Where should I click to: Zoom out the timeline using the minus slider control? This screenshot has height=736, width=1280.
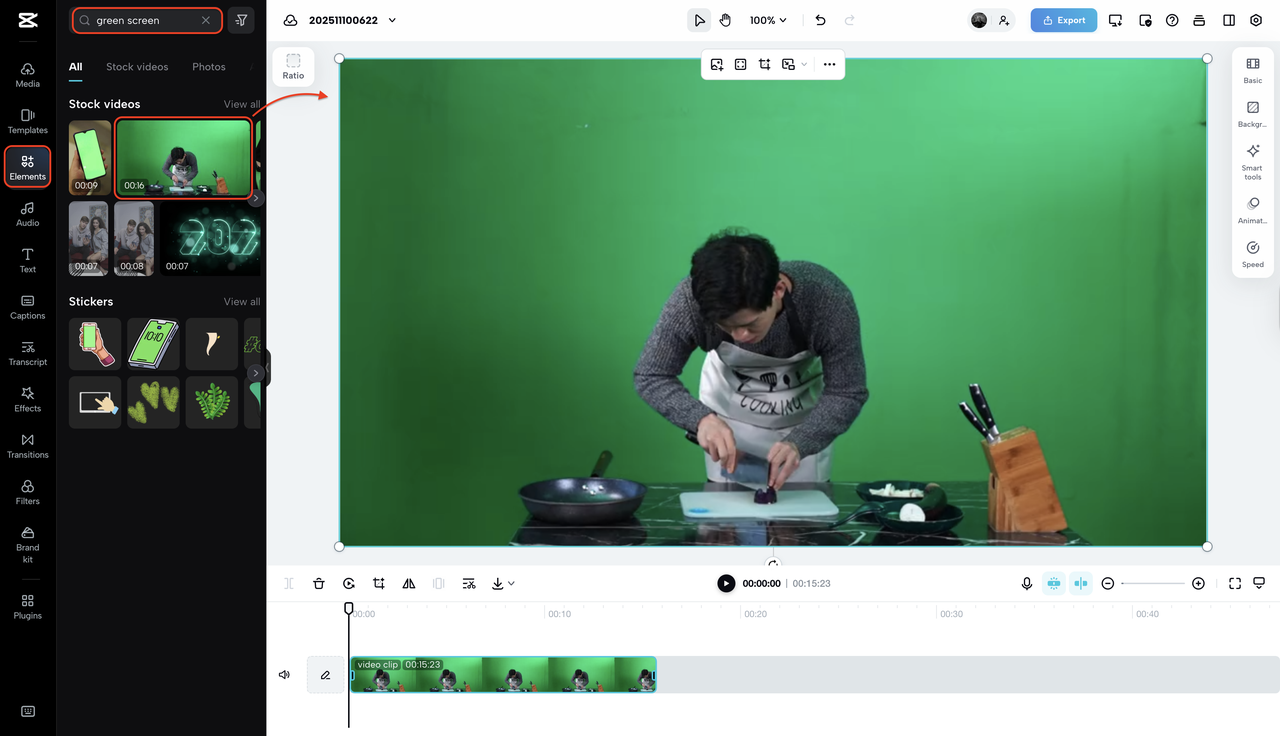(1108, 583)
